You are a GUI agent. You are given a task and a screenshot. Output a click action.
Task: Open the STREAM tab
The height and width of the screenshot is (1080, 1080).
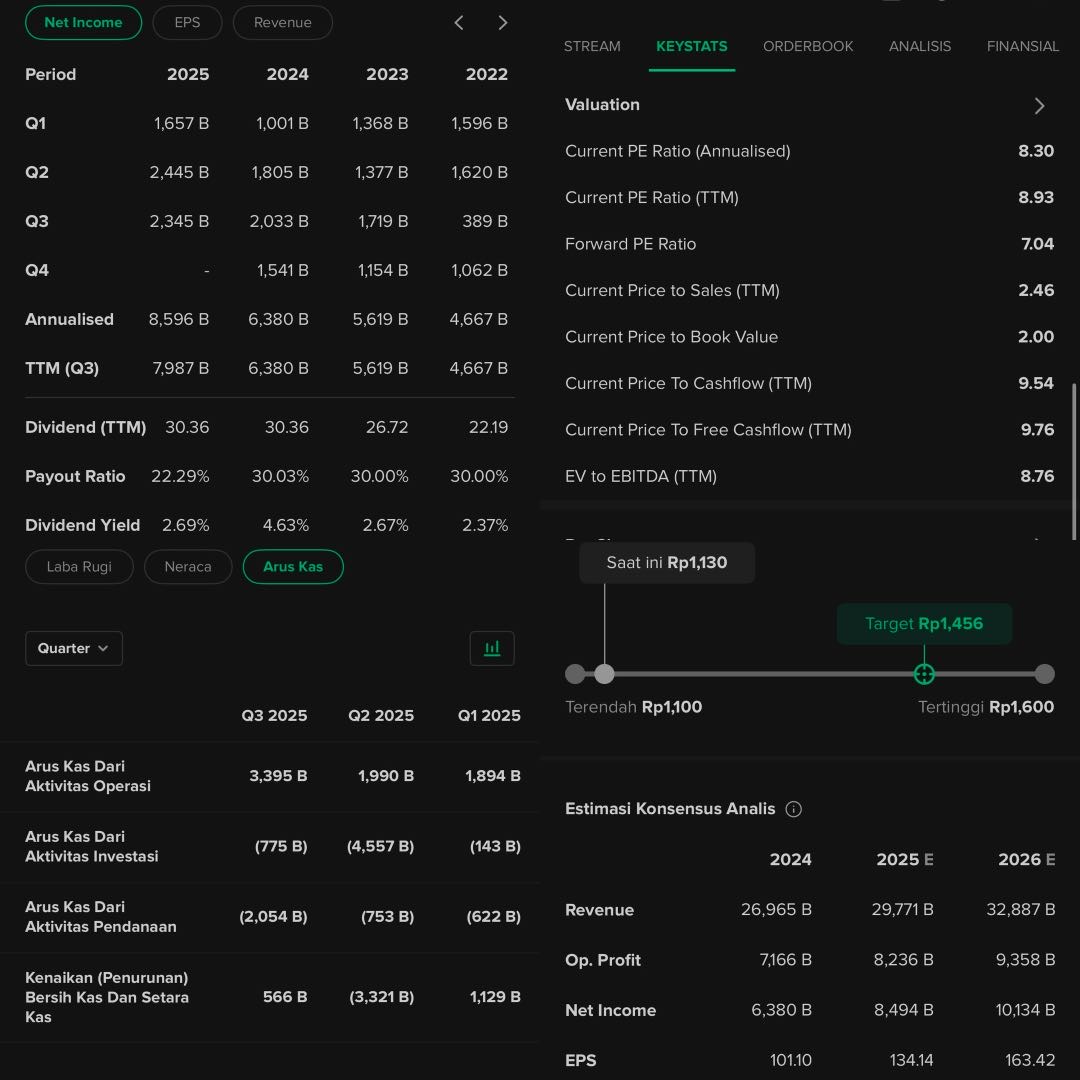pyautogui.click(x=592, y=46)
